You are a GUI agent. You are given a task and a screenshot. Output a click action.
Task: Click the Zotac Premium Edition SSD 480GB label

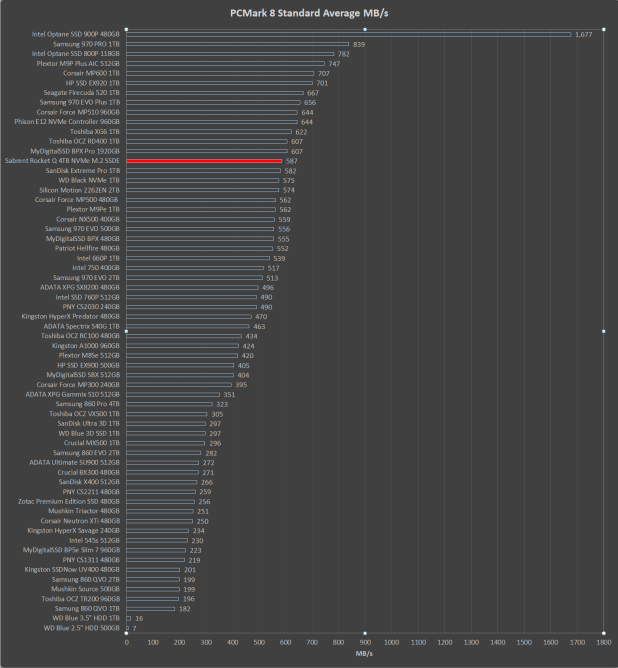coord(69,501)
